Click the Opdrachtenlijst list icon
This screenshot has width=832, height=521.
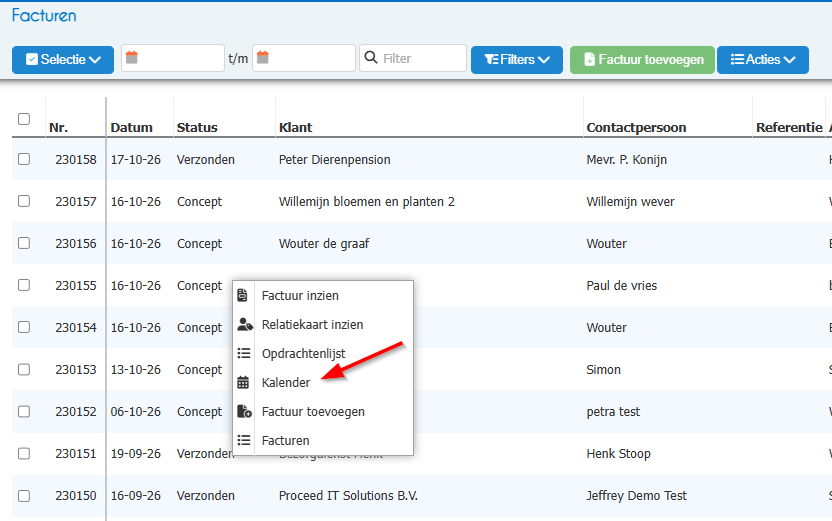tap(244, 353)
